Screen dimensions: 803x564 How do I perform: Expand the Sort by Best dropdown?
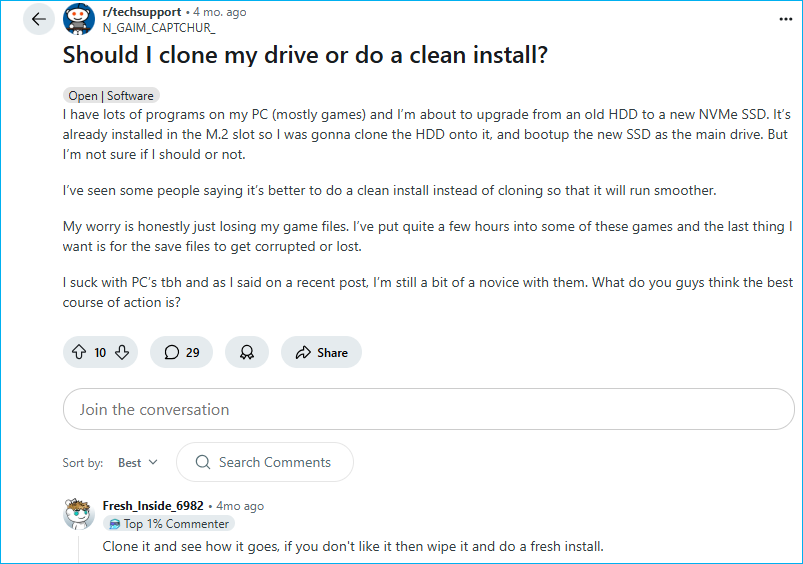[138, 463]
